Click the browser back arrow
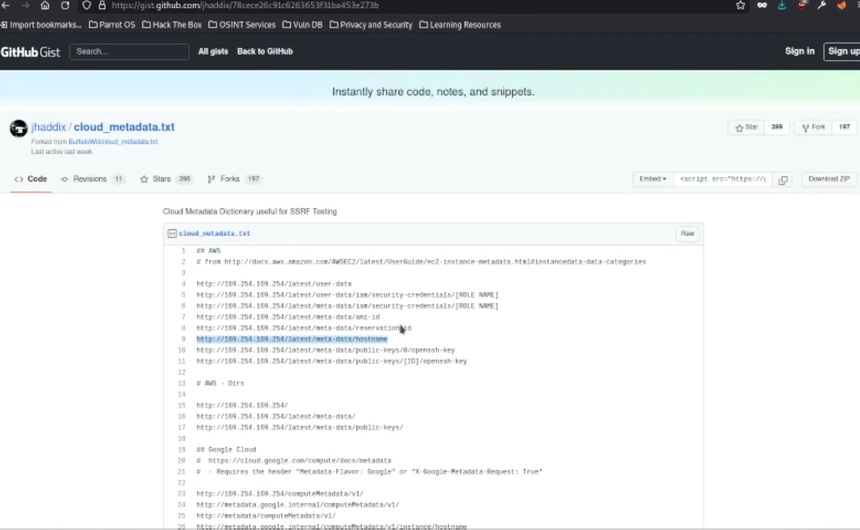860x530 pixels. tap(6, 6)
